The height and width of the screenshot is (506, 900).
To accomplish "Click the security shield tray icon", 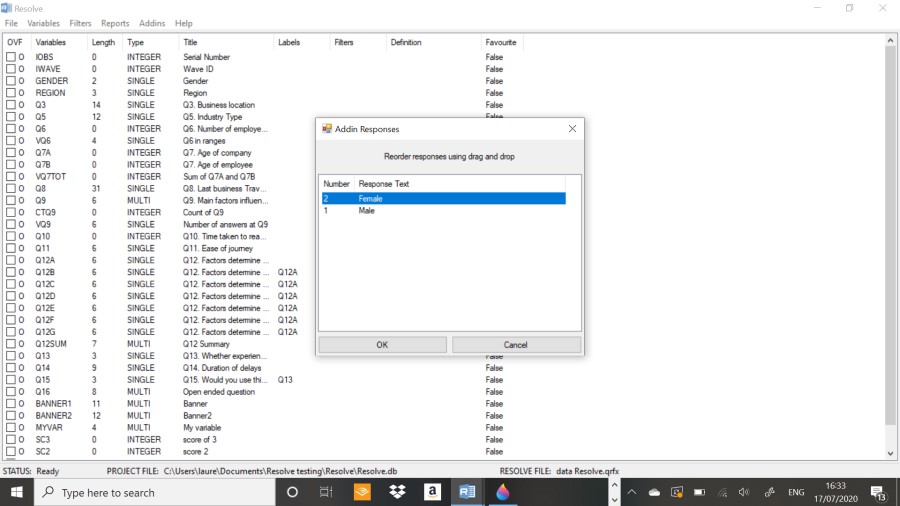I will tap(677, 492).
